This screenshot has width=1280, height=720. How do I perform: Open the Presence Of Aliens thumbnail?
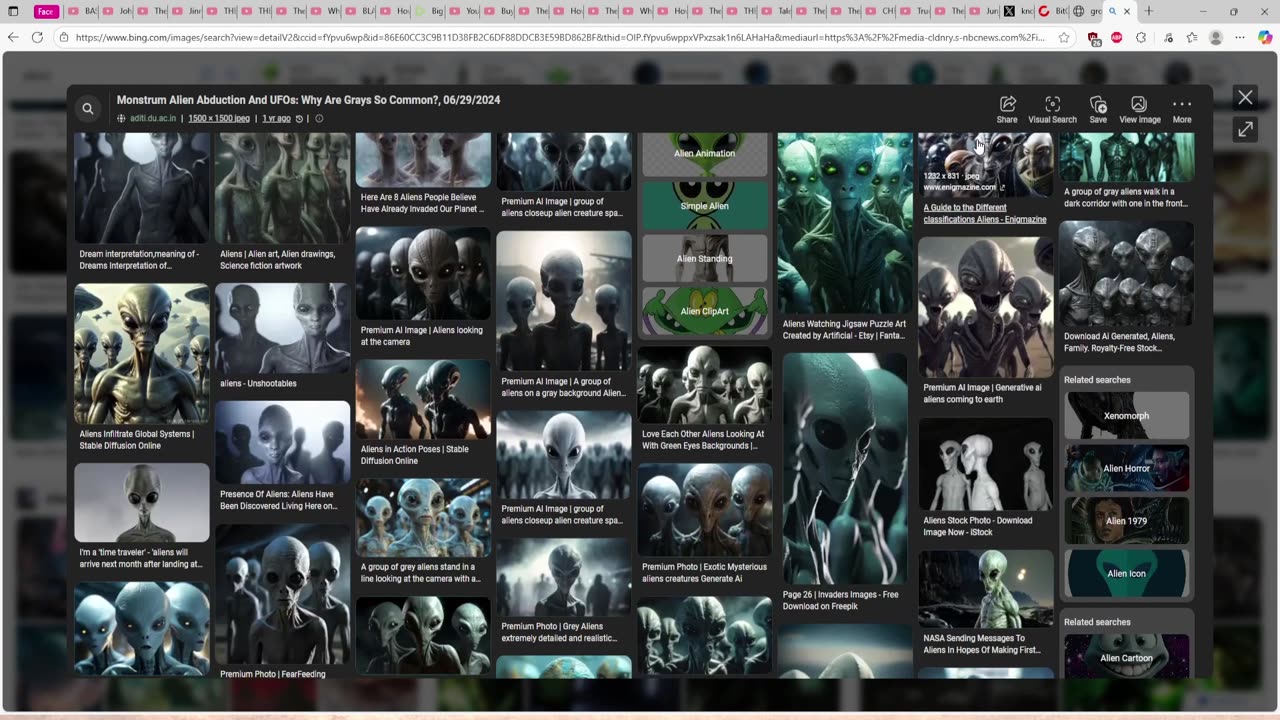pyautogui.click(x=282, y=442)
